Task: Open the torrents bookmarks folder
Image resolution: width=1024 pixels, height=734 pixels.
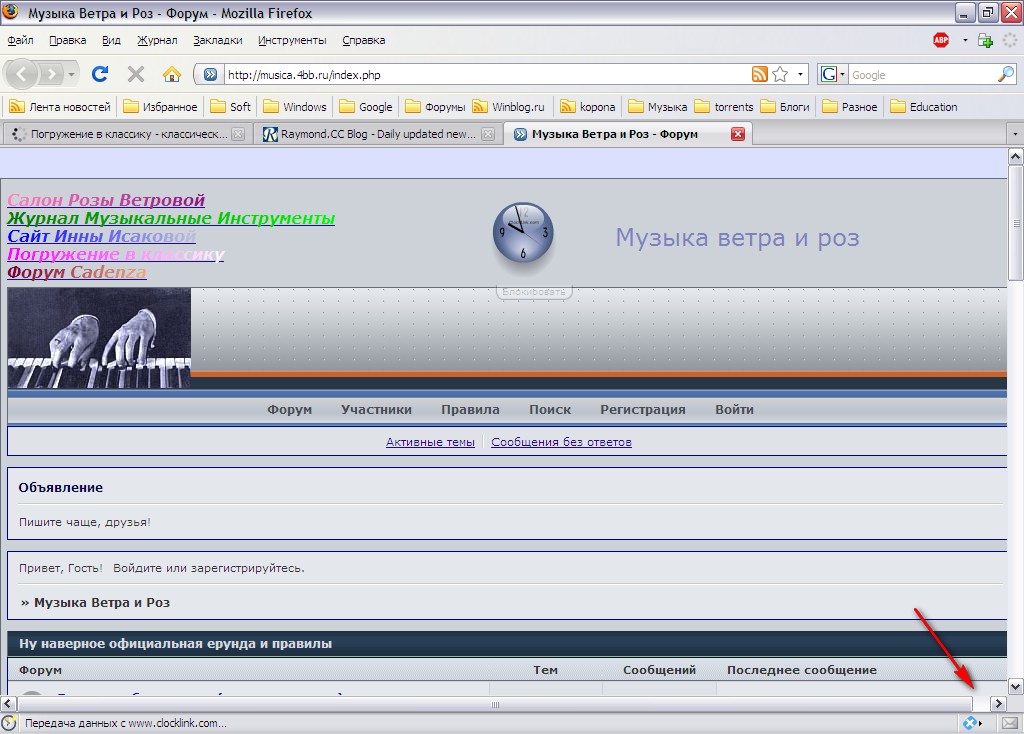Action: click(x=724, y=106)
